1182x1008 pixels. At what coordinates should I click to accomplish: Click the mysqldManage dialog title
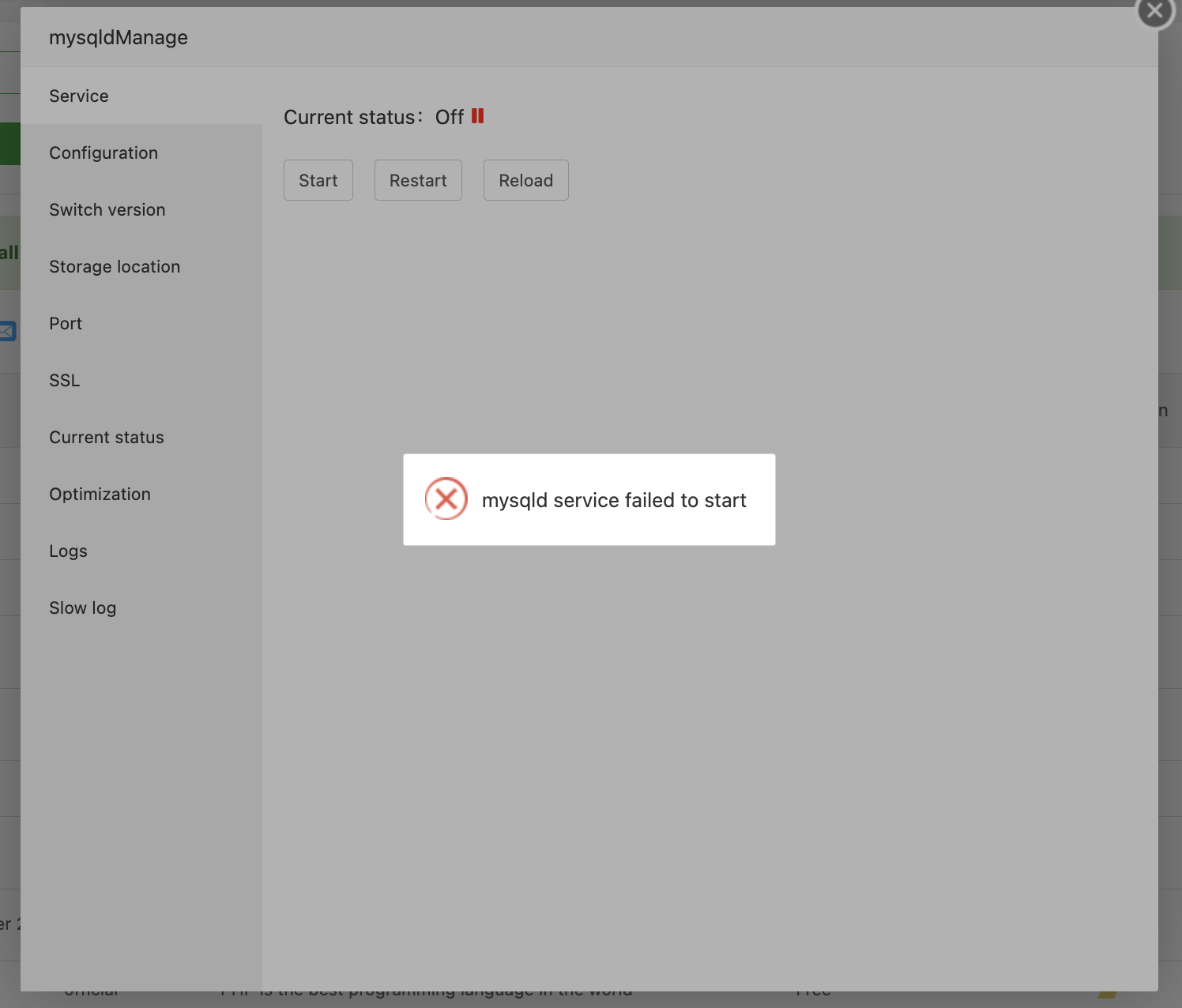[x=119, y=37]
